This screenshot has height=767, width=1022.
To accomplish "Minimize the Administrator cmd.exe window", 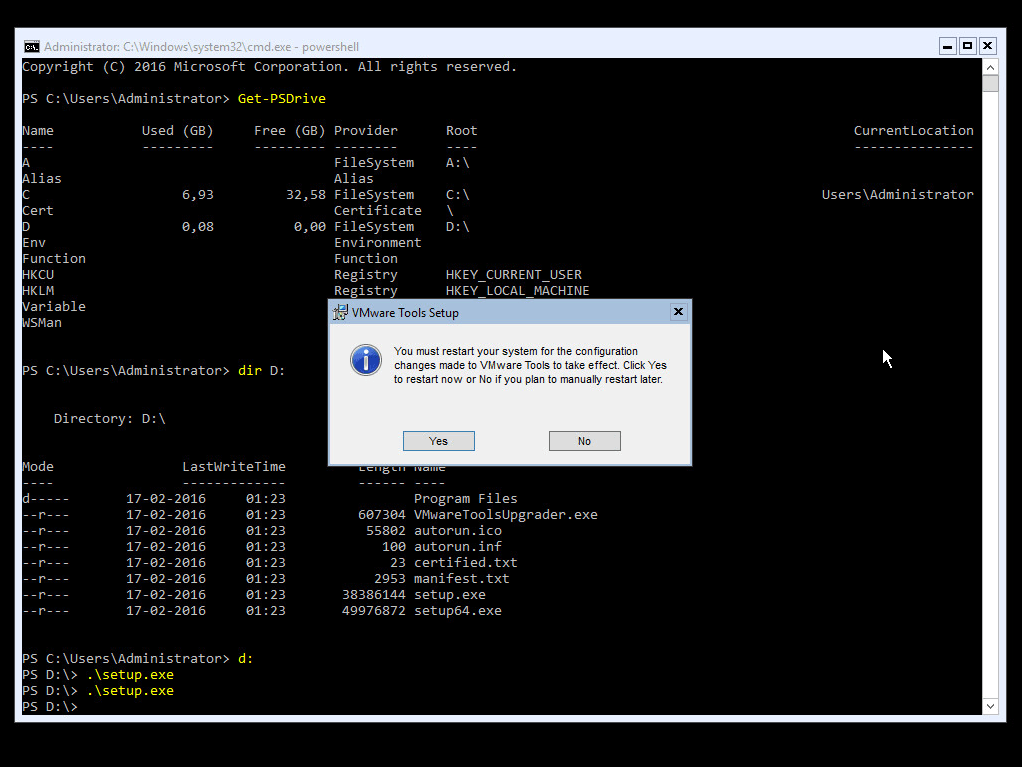I will (x=948, y=46).
